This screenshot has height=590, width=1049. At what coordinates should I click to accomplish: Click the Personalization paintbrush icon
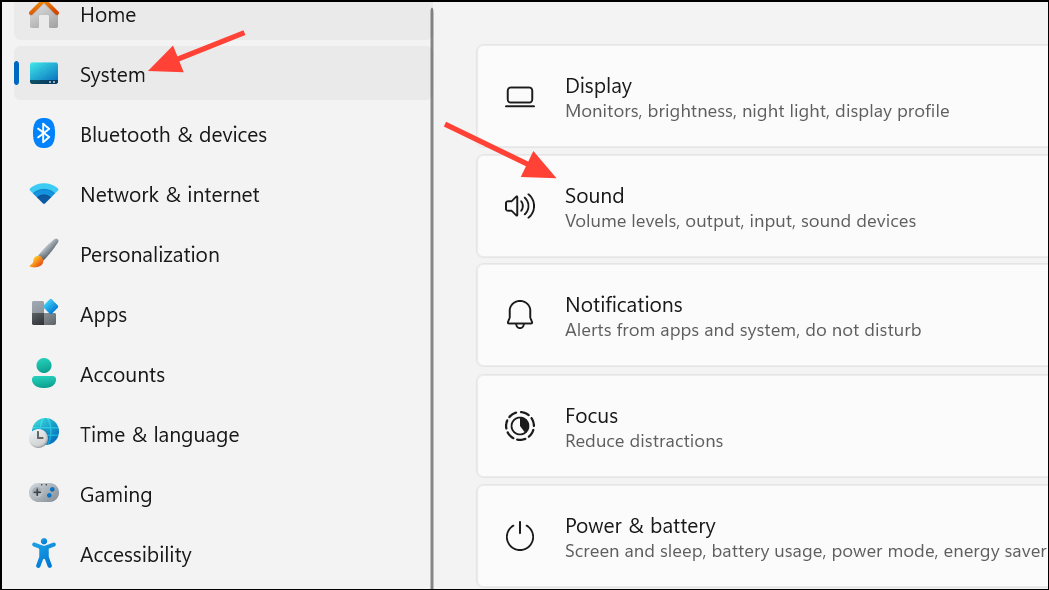tap(44, 254)
